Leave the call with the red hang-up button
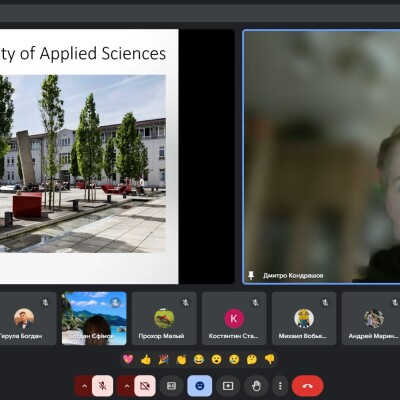Viewport: 400px width, 400px height. pyautogui.click(x=307, y=386)
